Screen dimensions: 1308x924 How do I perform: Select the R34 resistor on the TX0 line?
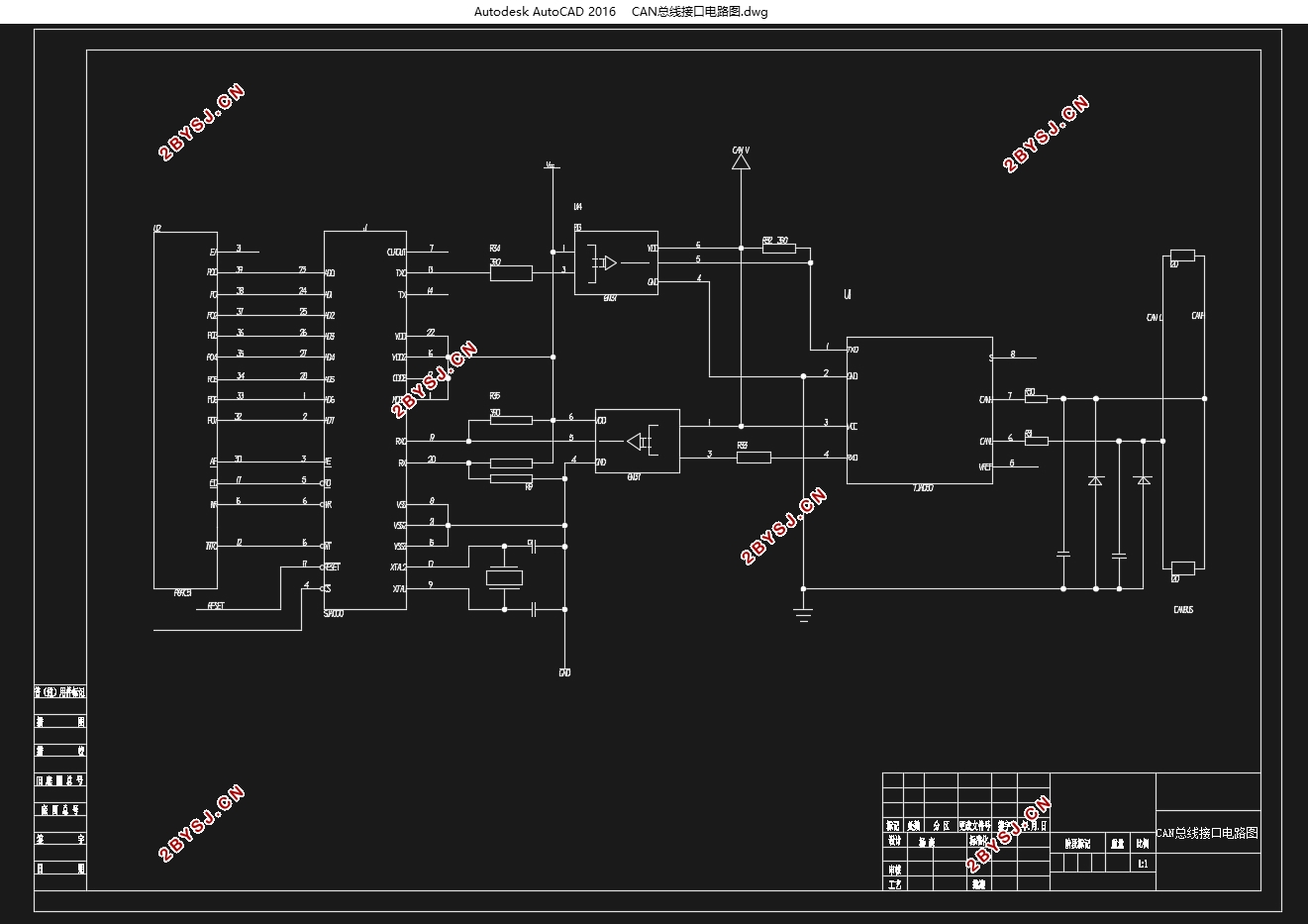tap(511, 272)
